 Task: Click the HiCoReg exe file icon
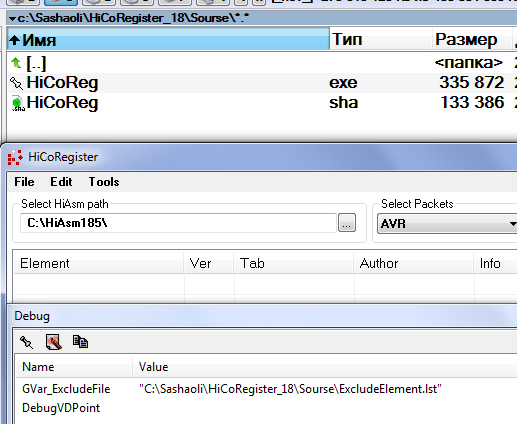[16, 83]
